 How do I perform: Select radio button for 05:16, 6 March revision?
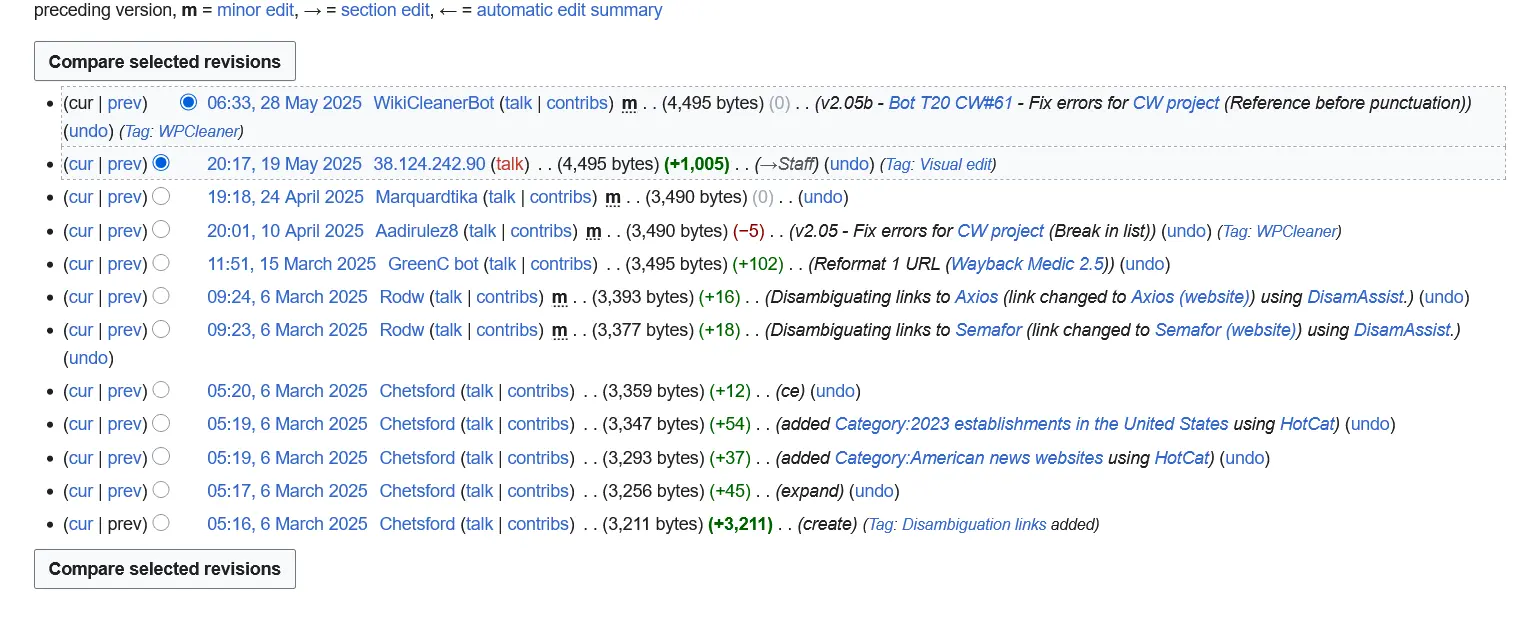(161, 523)
